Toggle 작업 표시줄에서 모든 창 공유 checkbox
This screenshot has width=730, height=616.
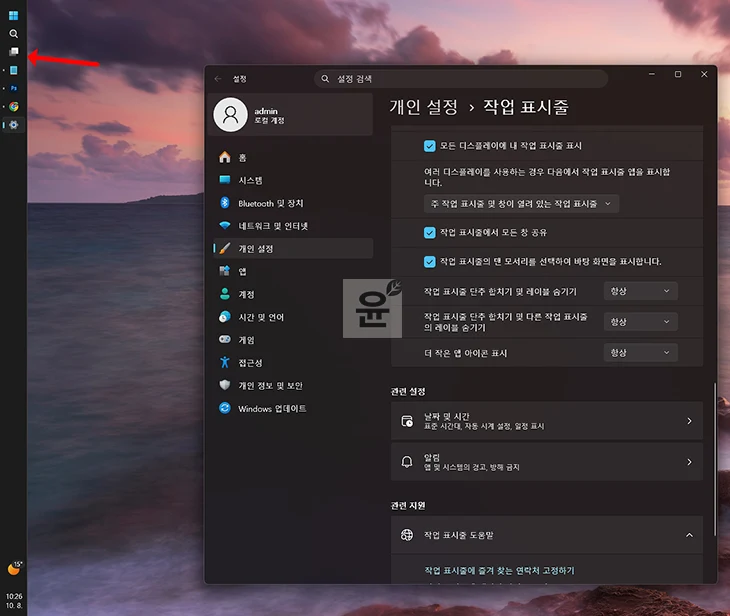click(x=429, y=233)
